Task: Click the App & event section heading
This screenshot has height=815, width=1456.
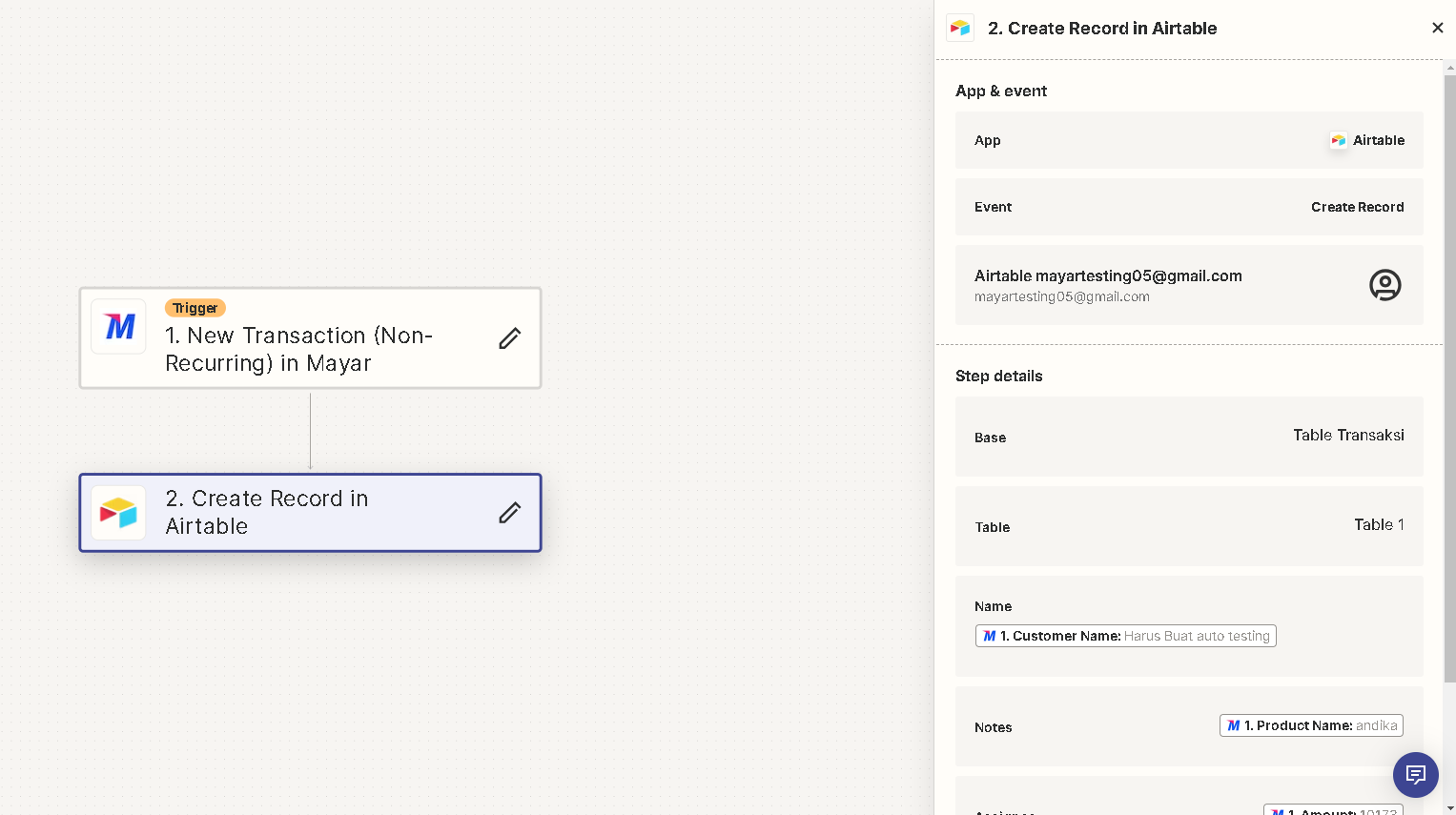Action: click(1001, 91)
